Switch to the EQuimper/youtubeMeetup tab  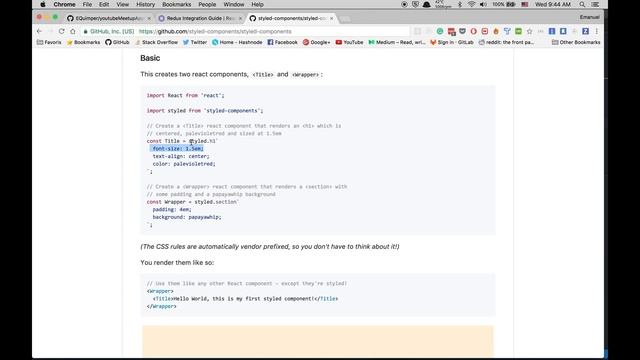[108, 18]
